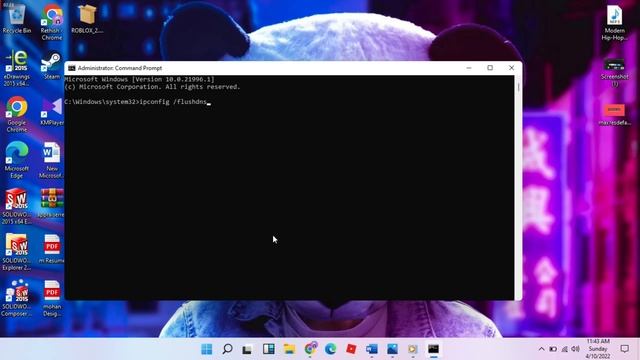Viewport: 640px width, 360px height.
Task: Switch to the media player taskbar app
Action: pyautogui.click(x=413, y=349)
